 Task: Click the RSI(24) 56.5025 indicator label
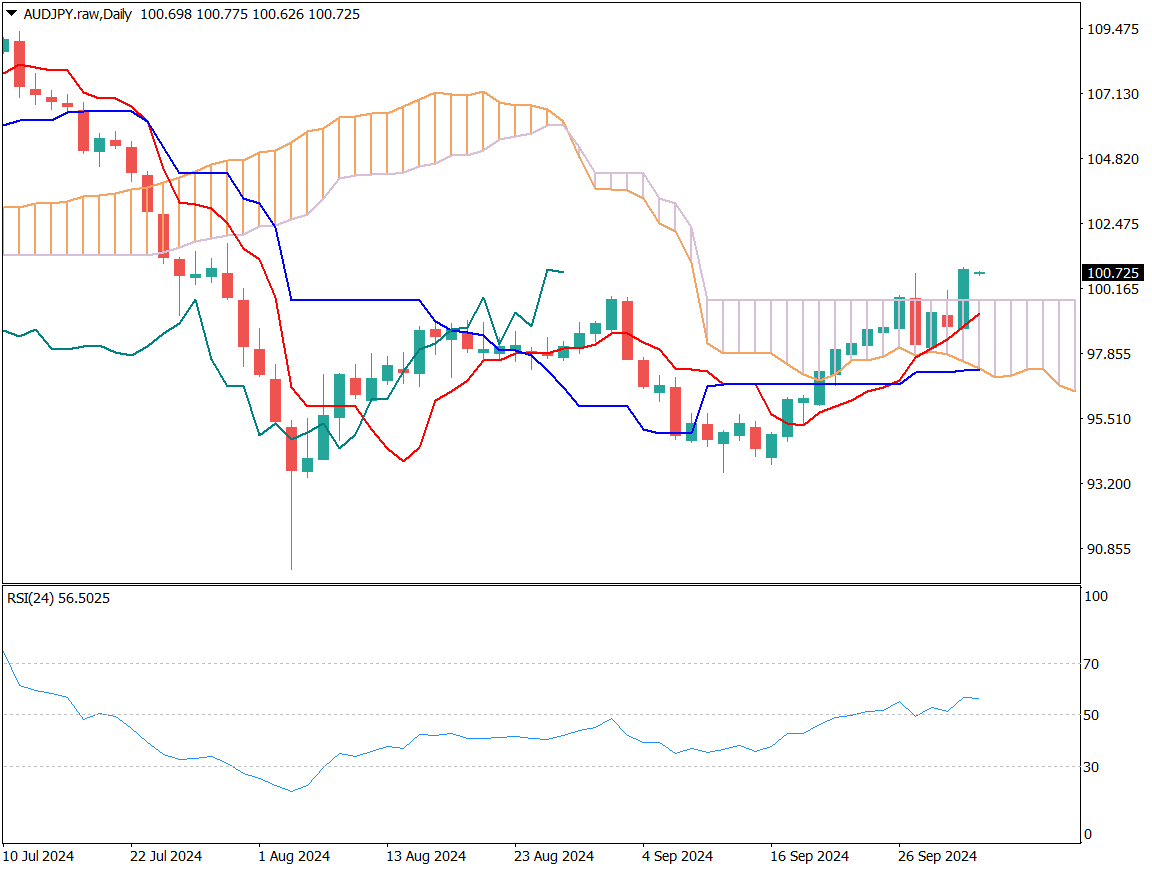[x=58, y=598]
